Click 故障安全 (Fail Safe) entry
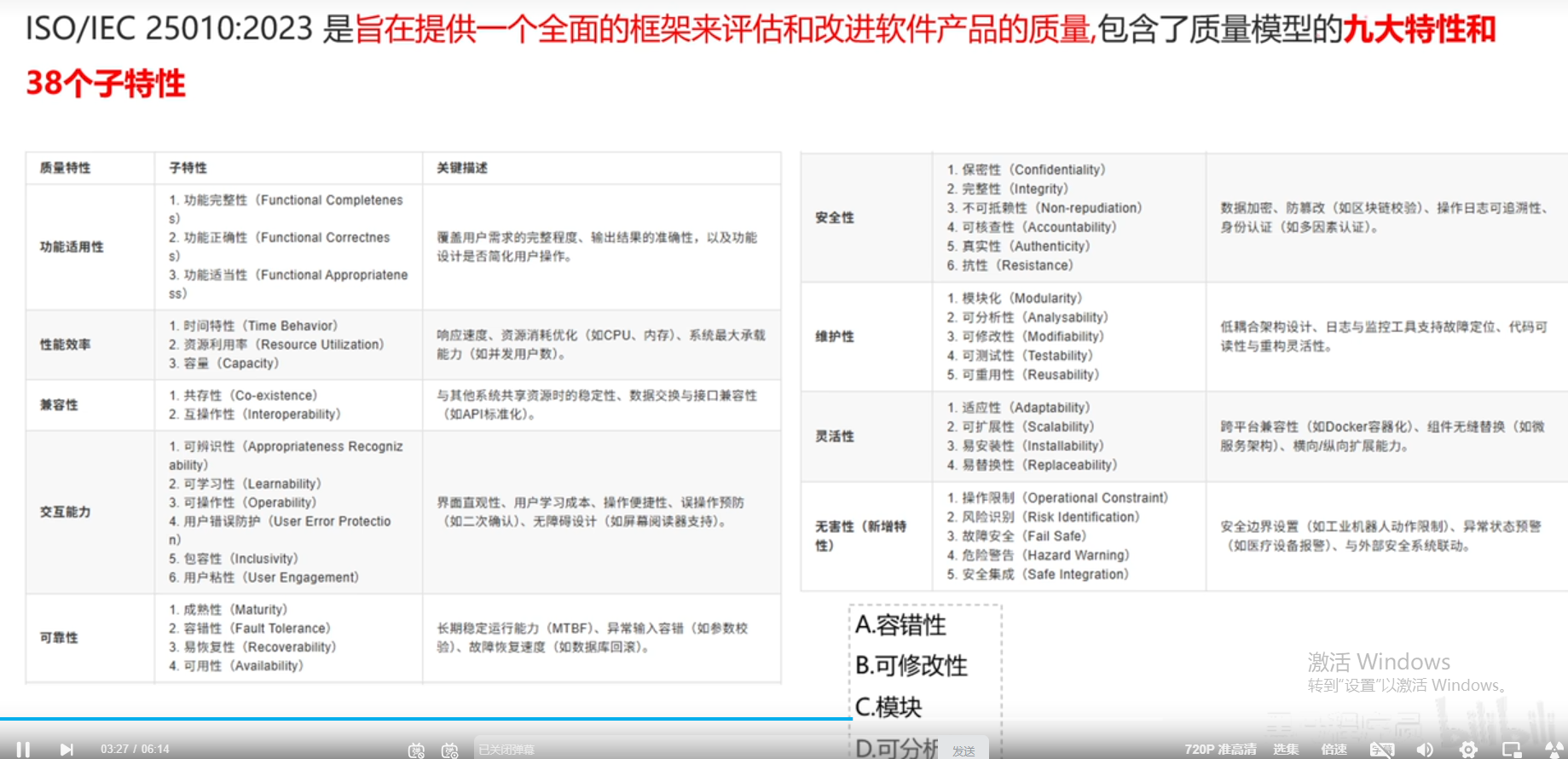 point(1017,536)
